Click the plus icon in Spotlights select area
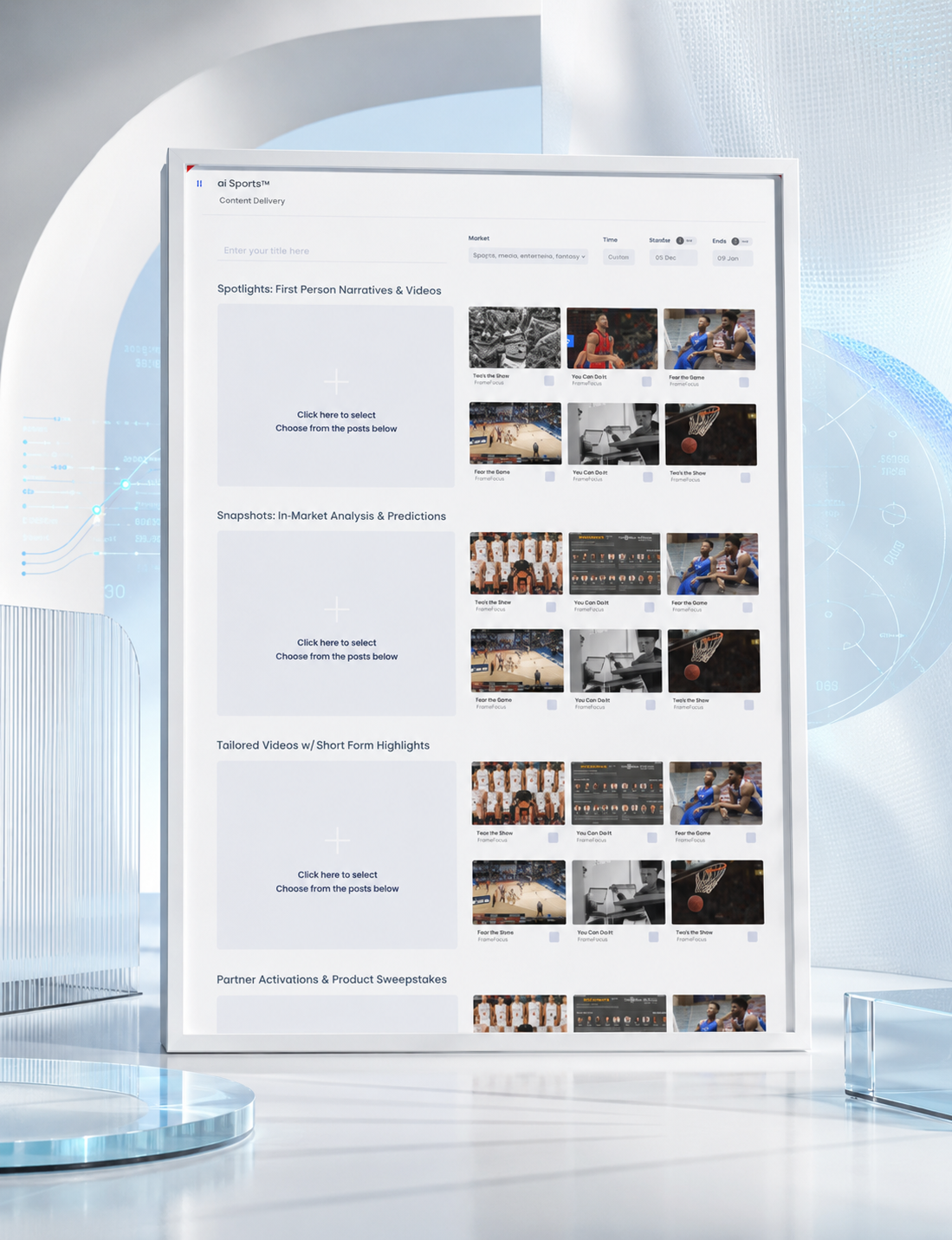 click(x=336, y=381)
